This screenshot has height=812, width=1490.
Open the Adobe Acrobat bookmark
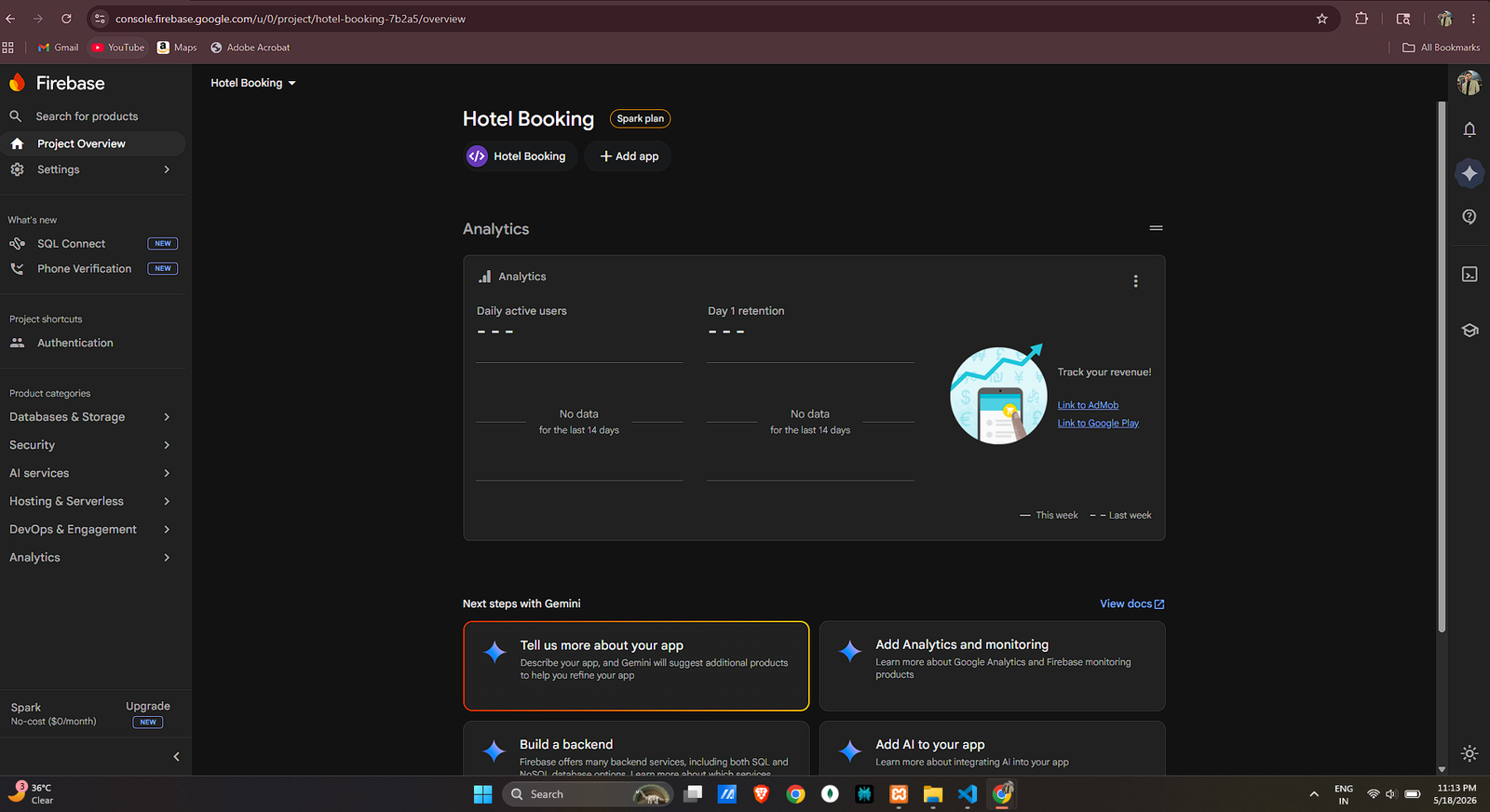(x=251, y=47)
